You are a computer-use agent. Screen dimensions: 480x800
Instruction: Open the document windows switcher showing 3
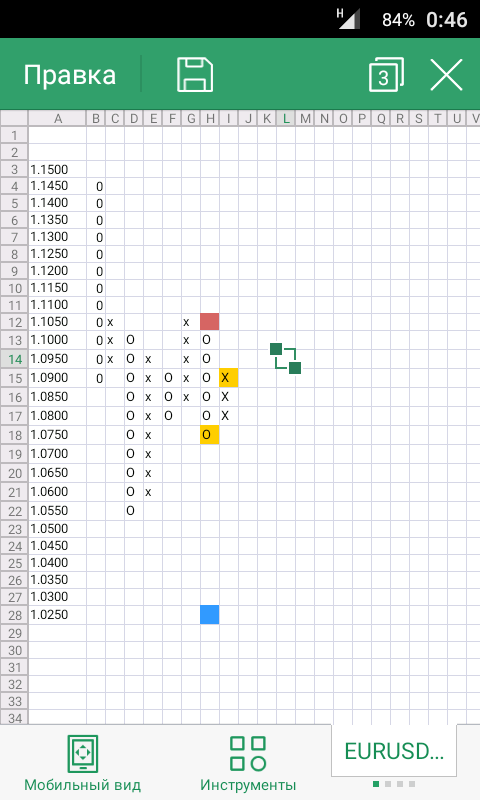[386, 74]
